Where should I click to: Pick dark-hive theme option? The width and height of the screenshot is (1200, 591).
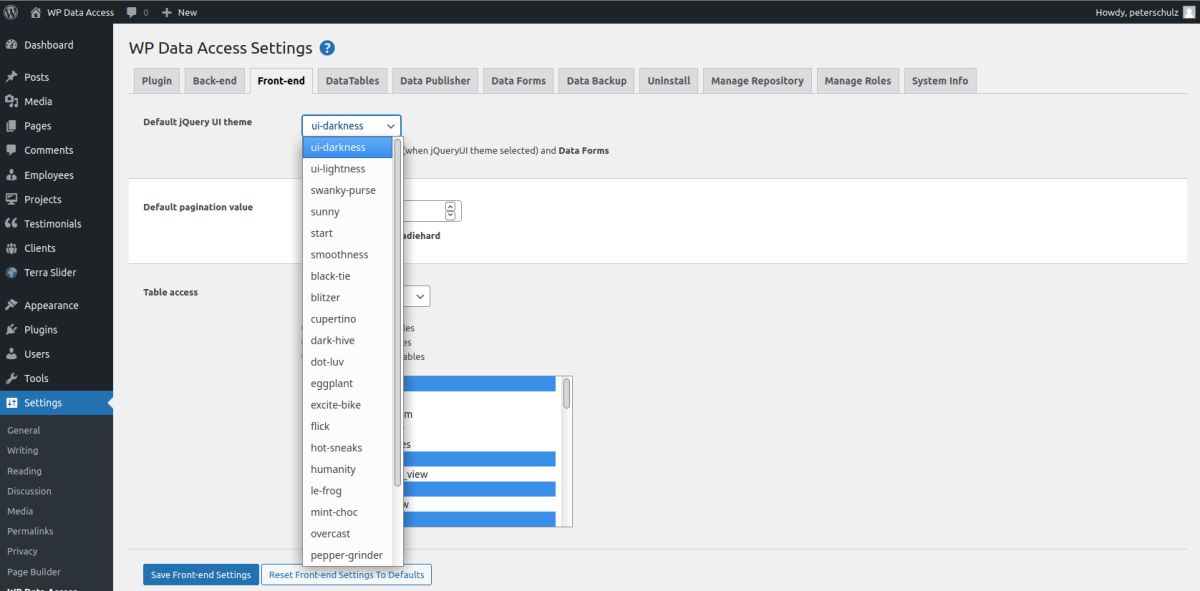click(348, 341)
